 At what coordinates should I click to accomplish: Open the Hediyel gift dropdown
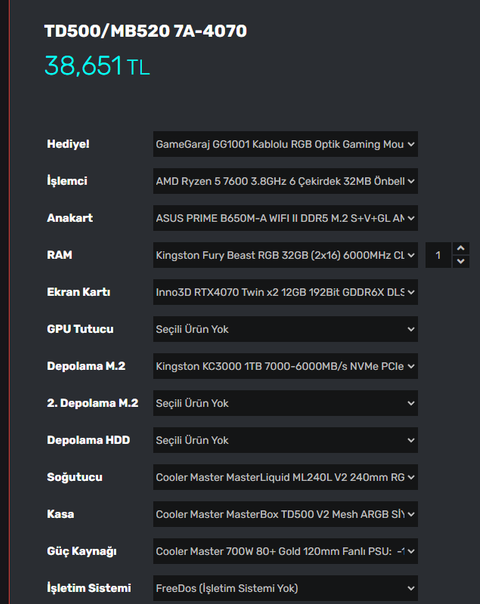(x=285, y=144)
